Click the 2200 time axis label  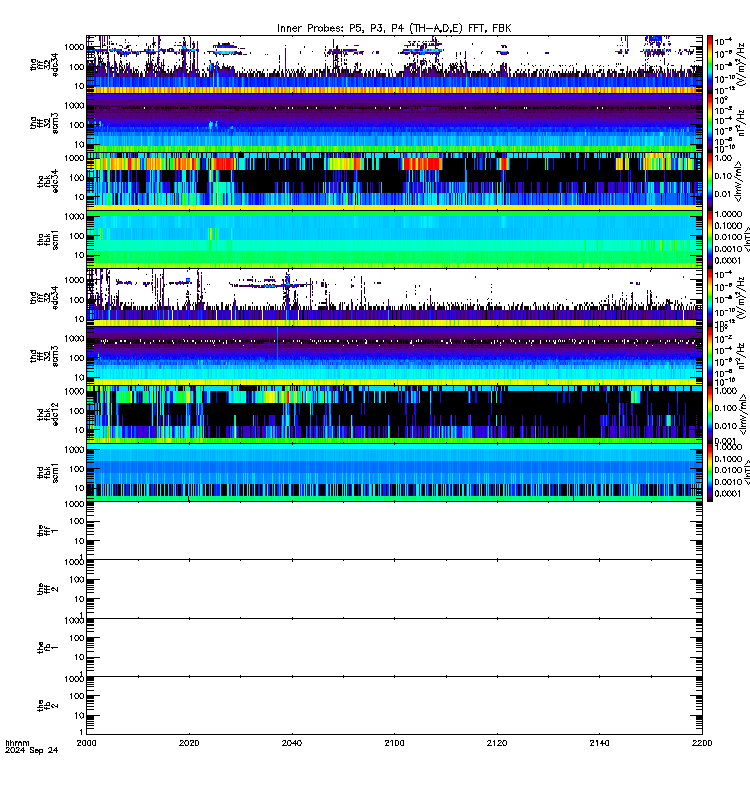(x=702, y=743)
